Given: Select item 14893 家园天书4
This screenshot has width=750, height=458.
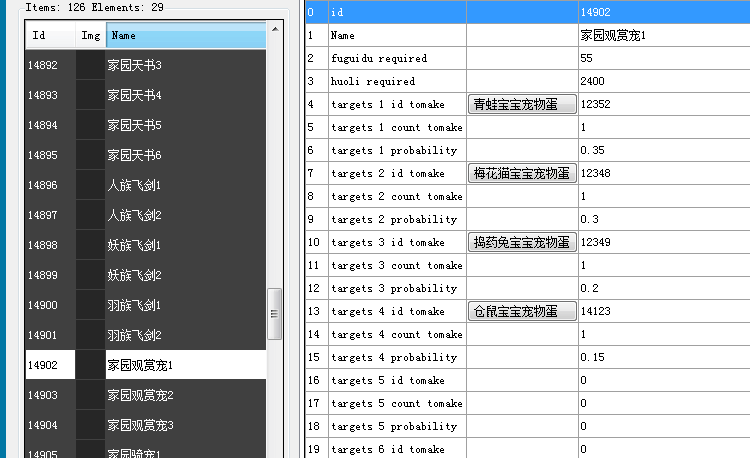Looking at the screenshot, I should (146, 95).
